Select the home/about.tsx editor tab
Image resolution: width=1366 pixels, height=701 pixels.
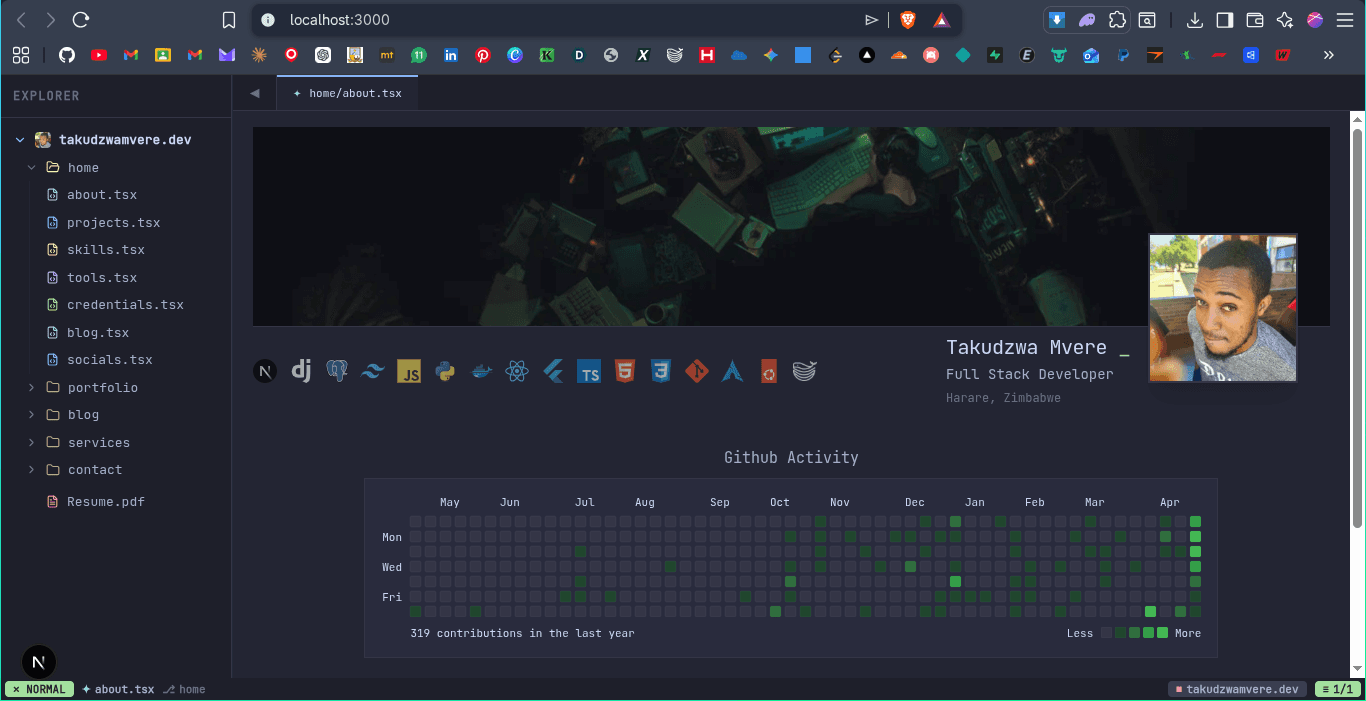(x=347, y=93)
